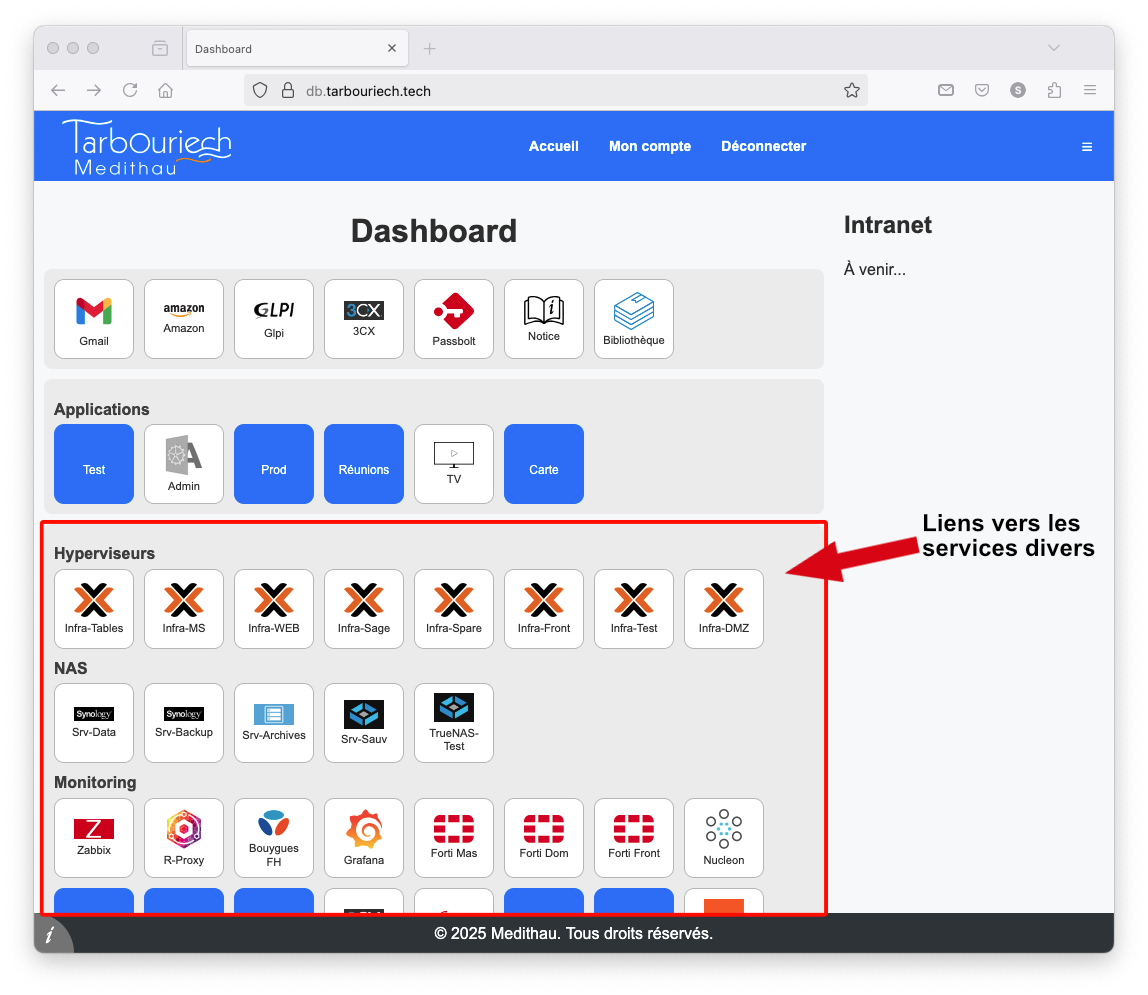
Task: Open the Infra-Sage hypervisor tile
Action: 364,608
